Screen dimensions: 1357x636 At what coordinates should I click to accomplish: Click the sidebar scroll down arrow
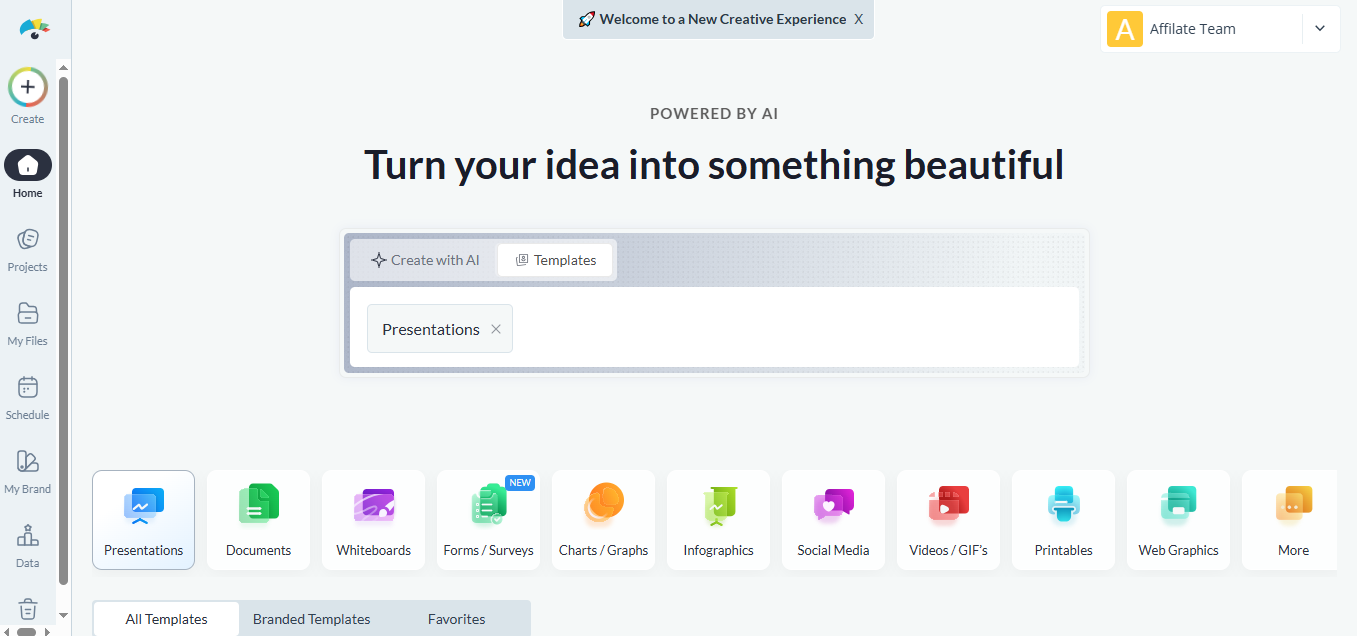[64, 615]
